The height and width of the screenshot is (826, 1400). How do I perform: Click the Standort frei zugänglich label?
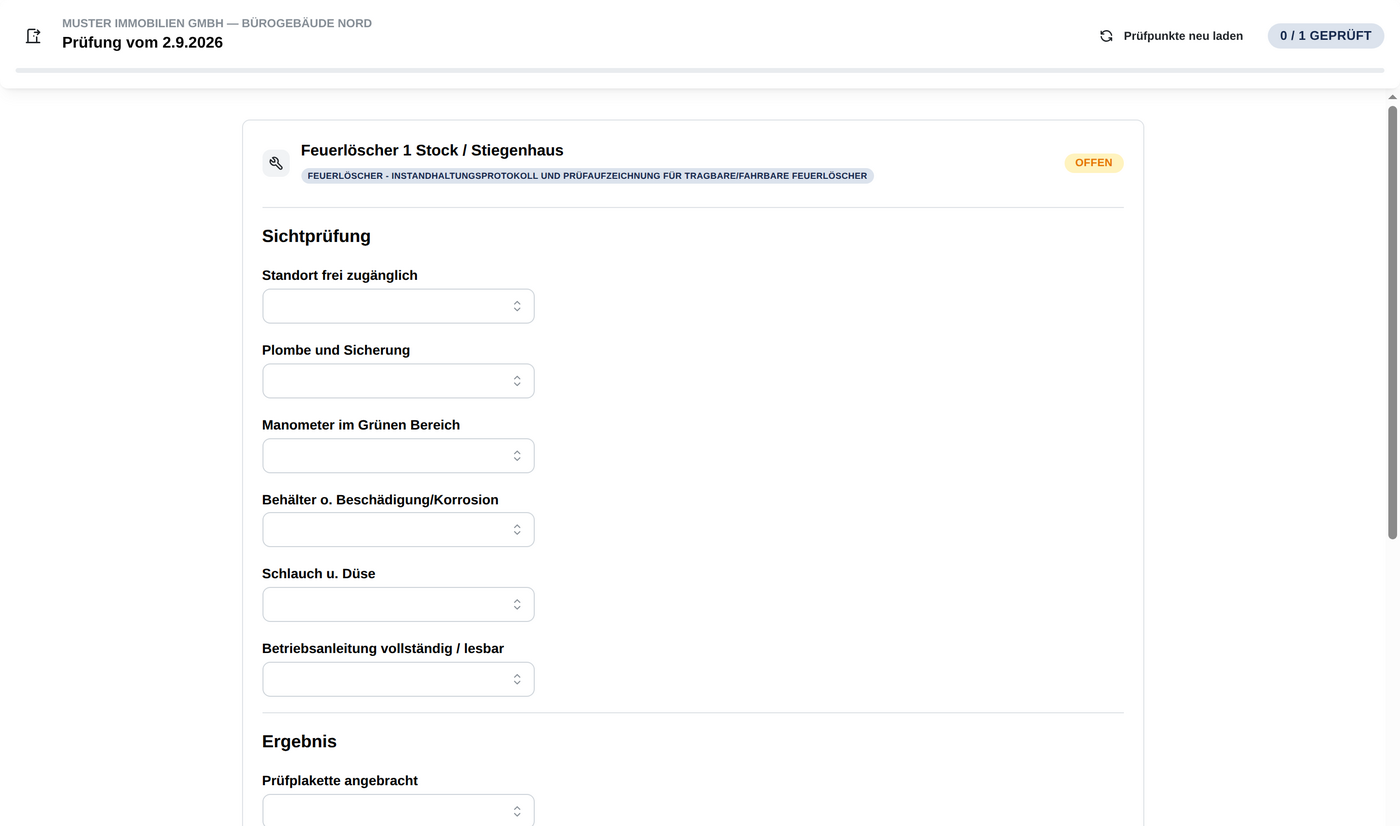click(340, 275)
